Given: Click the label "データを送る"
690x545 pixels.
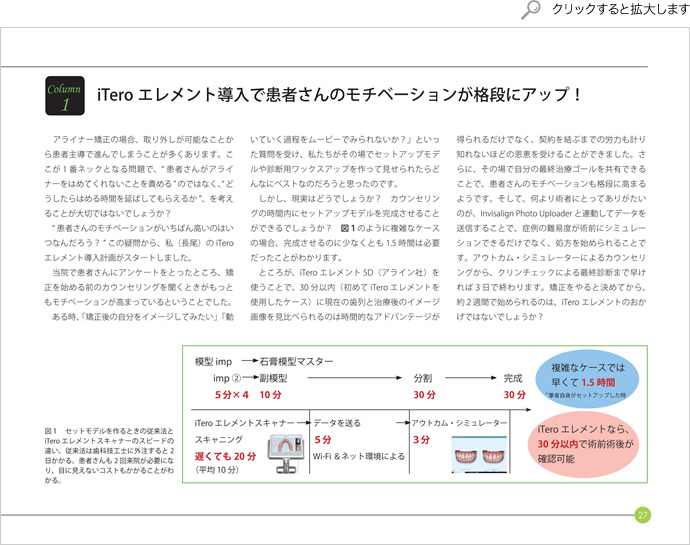Looking at the screenshot, I should [x=337, y=423].
